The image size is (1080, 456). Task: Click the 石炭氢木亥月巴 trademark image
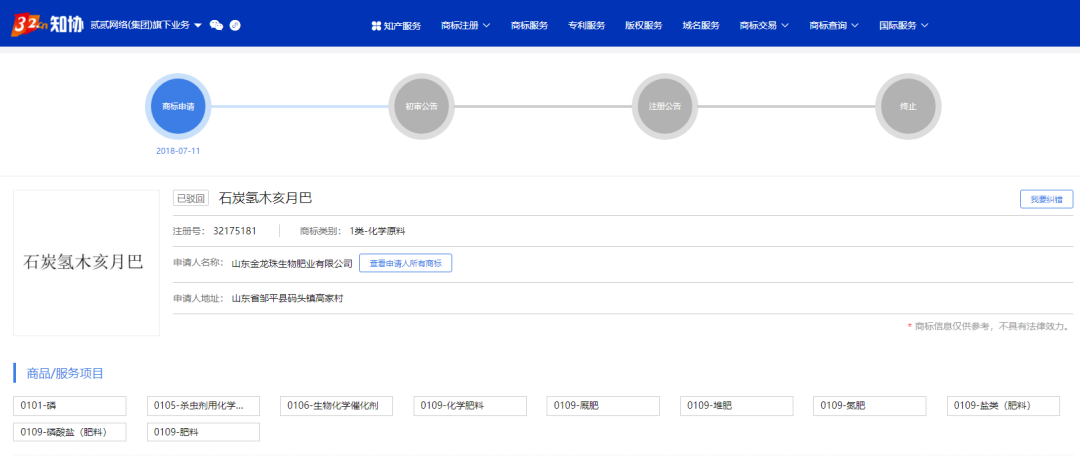85,263
